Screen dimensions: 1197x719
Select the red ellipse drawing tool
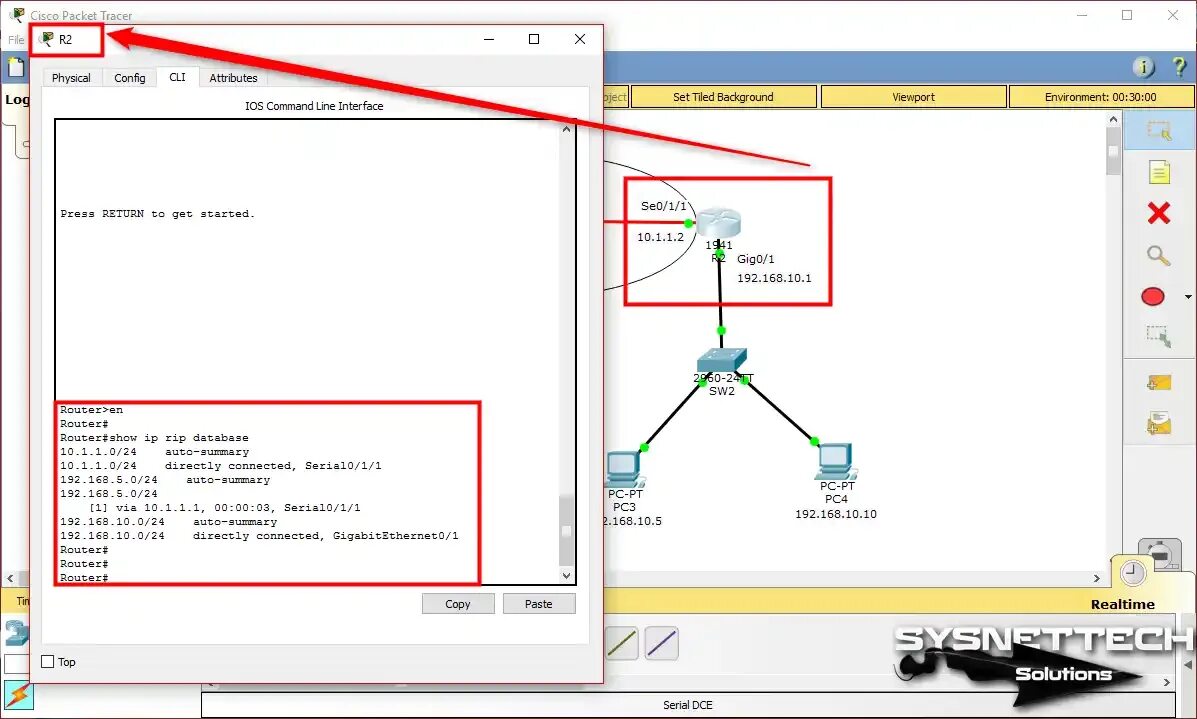click(x=1153, y=296)
